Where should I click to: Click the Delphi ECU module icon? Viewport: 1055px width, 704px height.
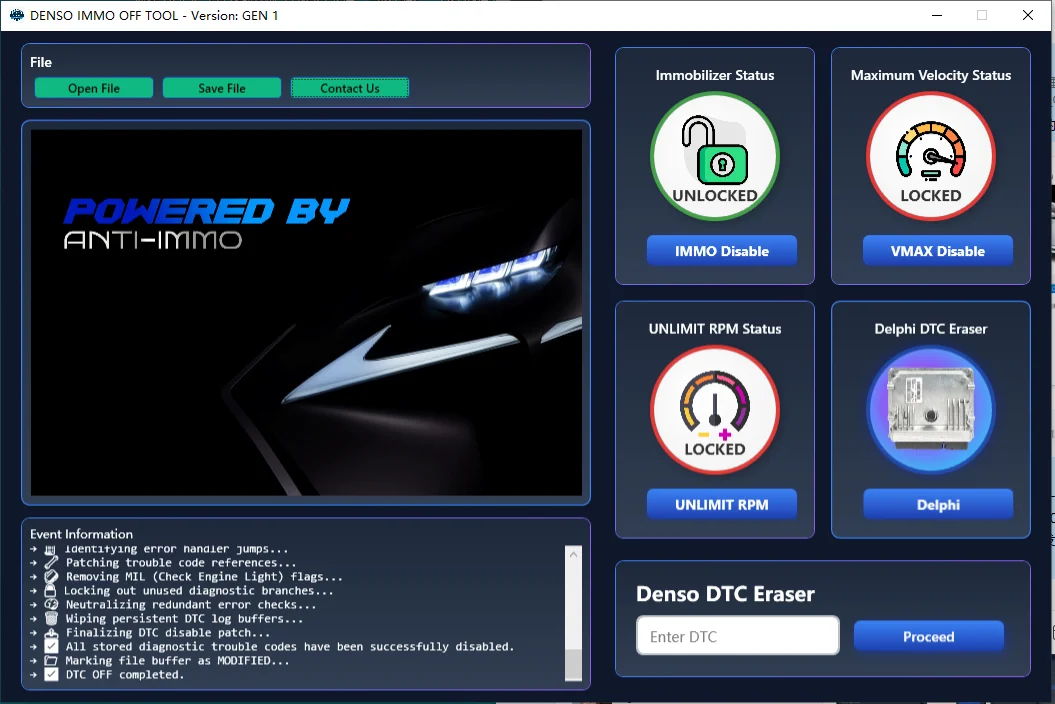point(931,410)
